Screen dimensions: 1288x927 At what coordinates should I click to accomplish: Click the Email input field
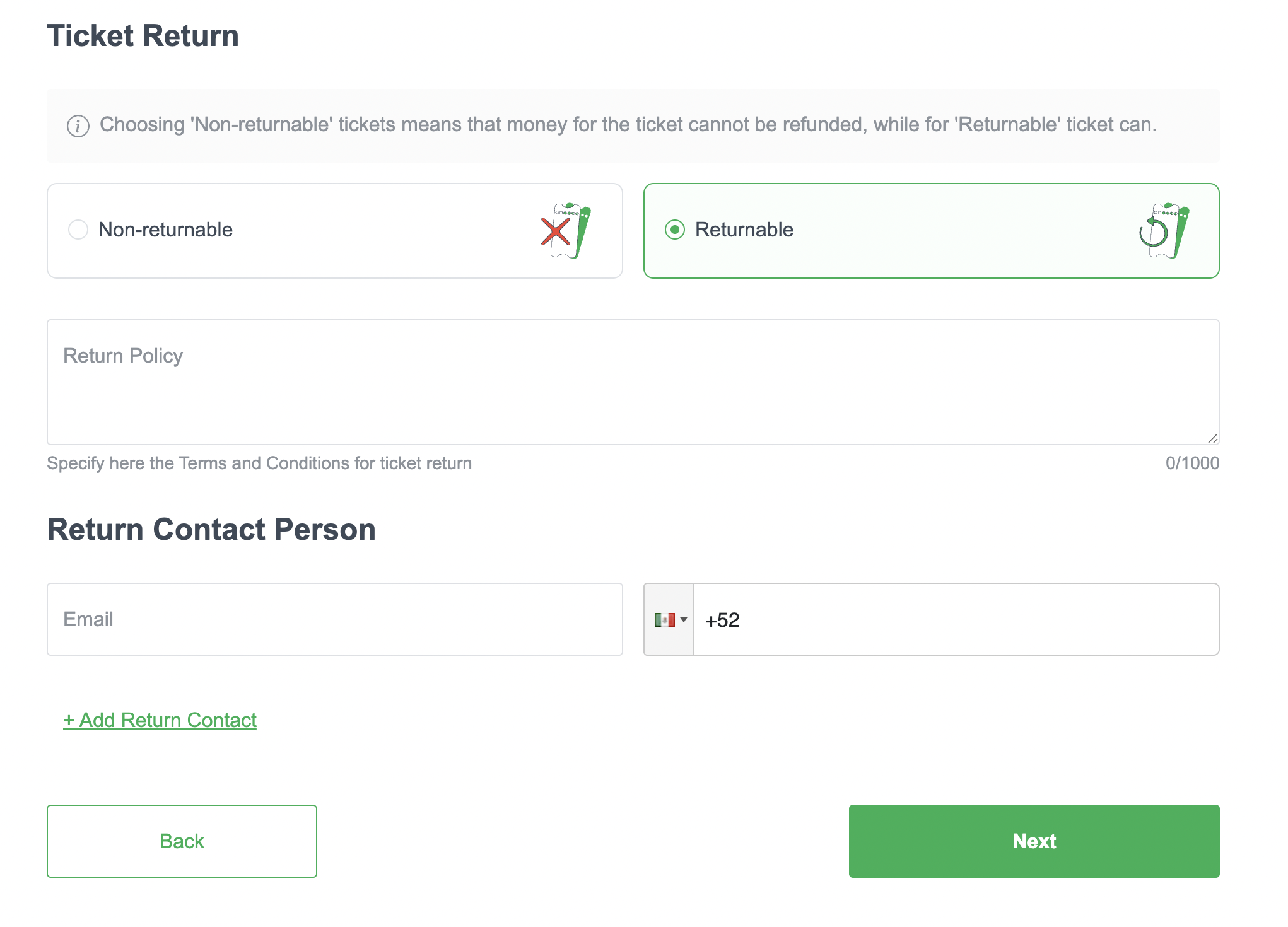tap(334, 619)
